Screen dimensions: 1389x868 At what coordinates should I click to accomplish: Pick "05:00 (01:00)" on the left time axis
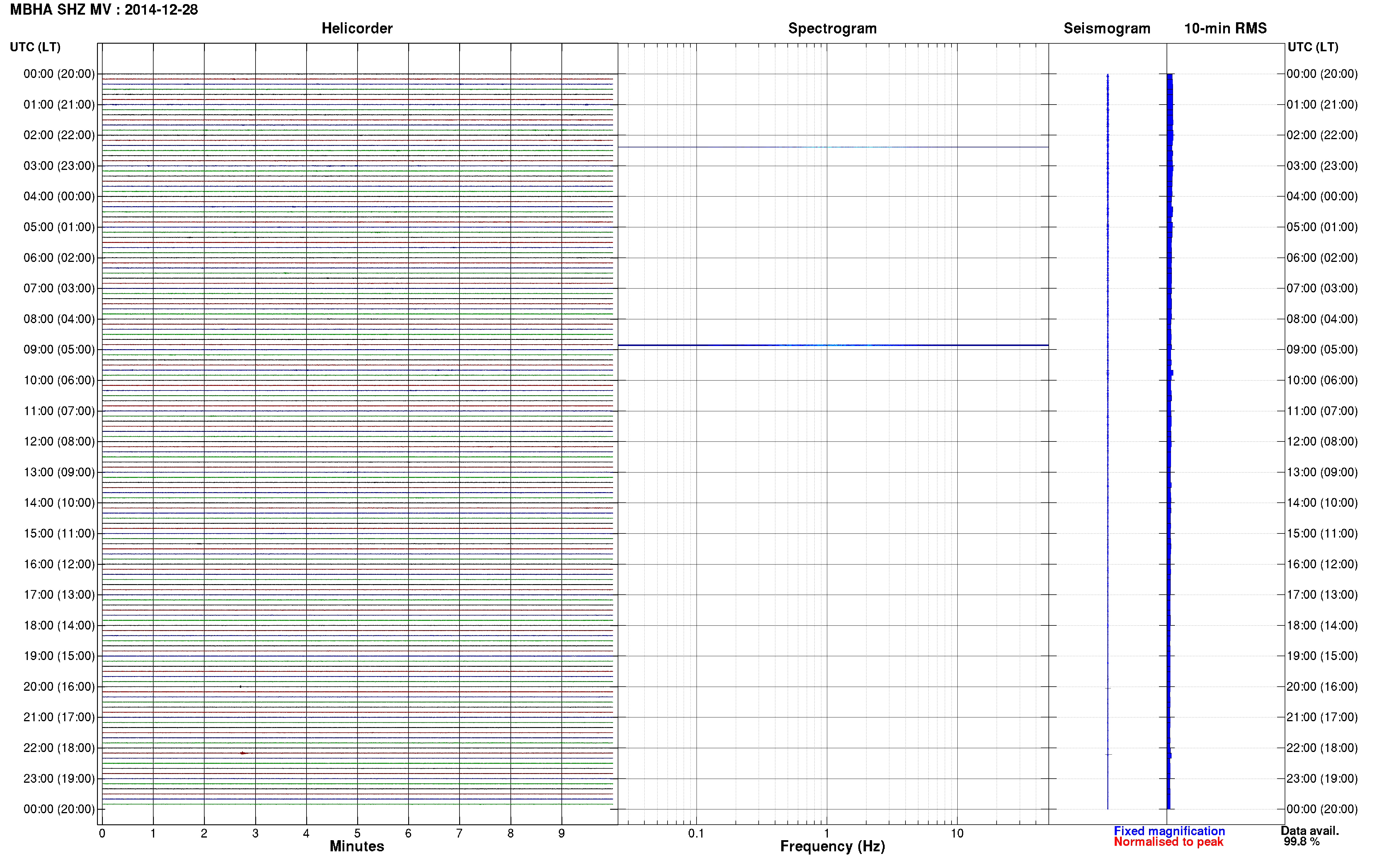coord(59,227)
